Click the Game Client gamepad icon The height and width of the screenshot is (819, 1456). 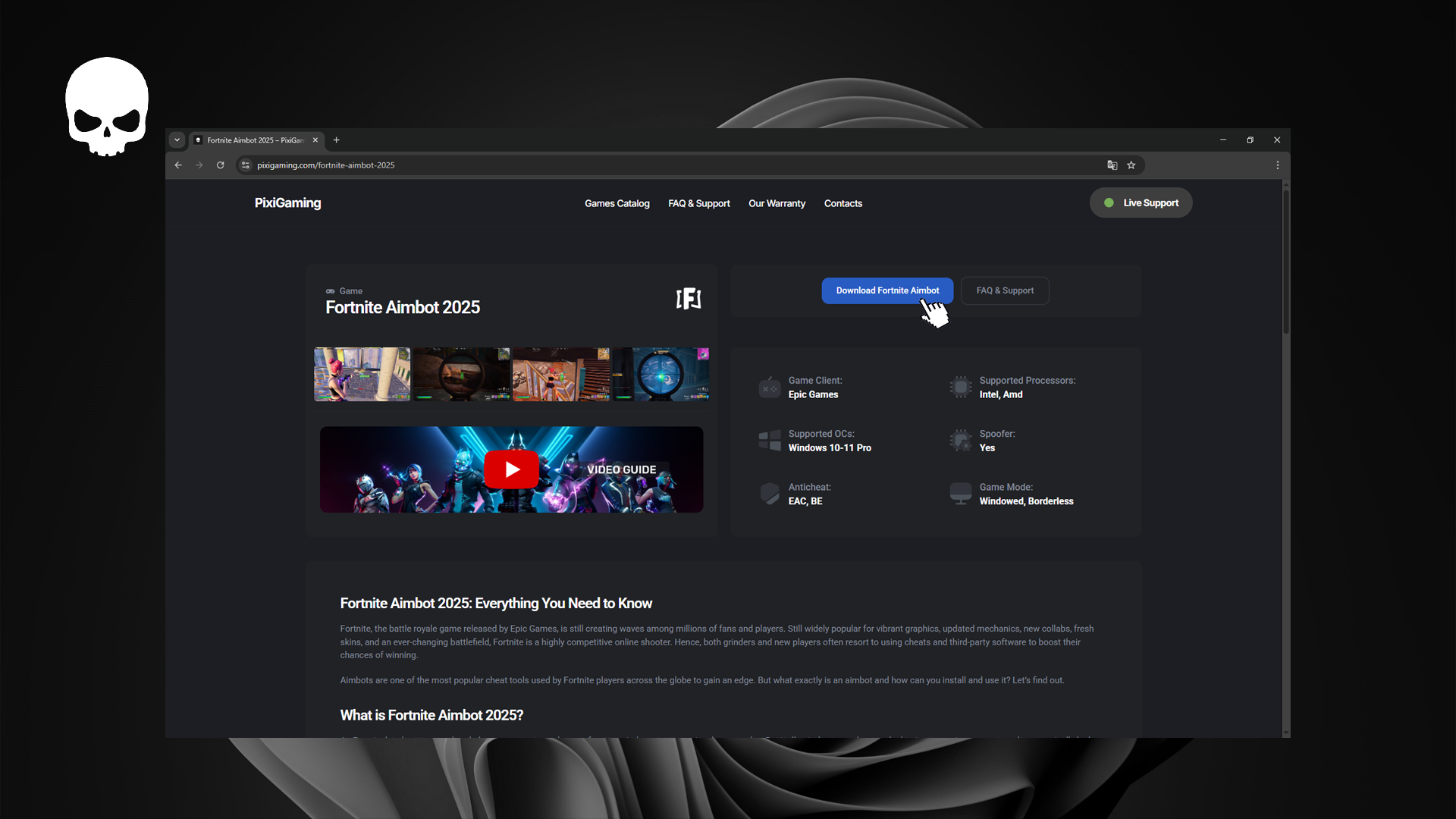coord(769,388)
